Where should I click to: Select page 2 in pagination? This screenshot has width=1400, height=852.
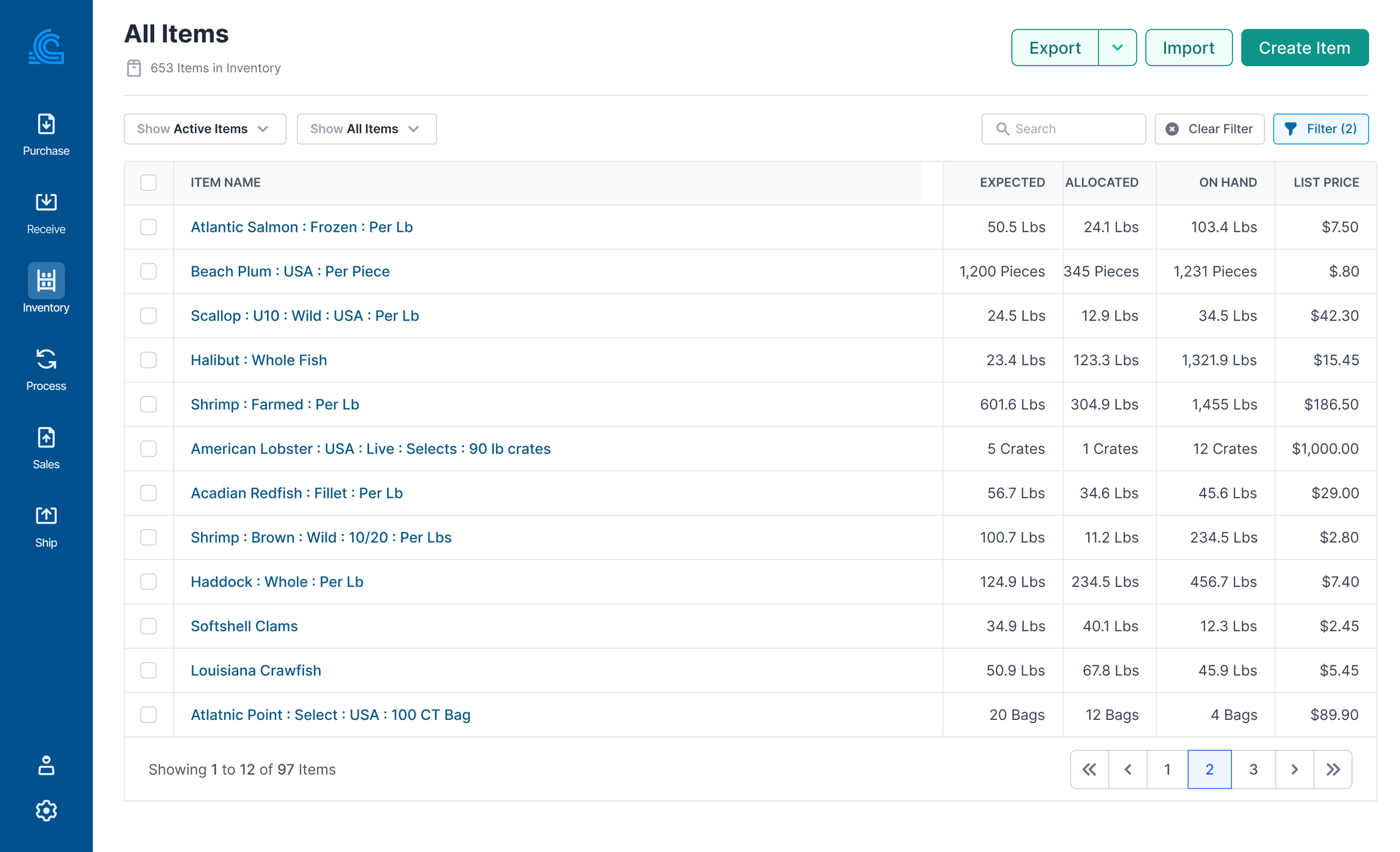[x=1209, y=769]
